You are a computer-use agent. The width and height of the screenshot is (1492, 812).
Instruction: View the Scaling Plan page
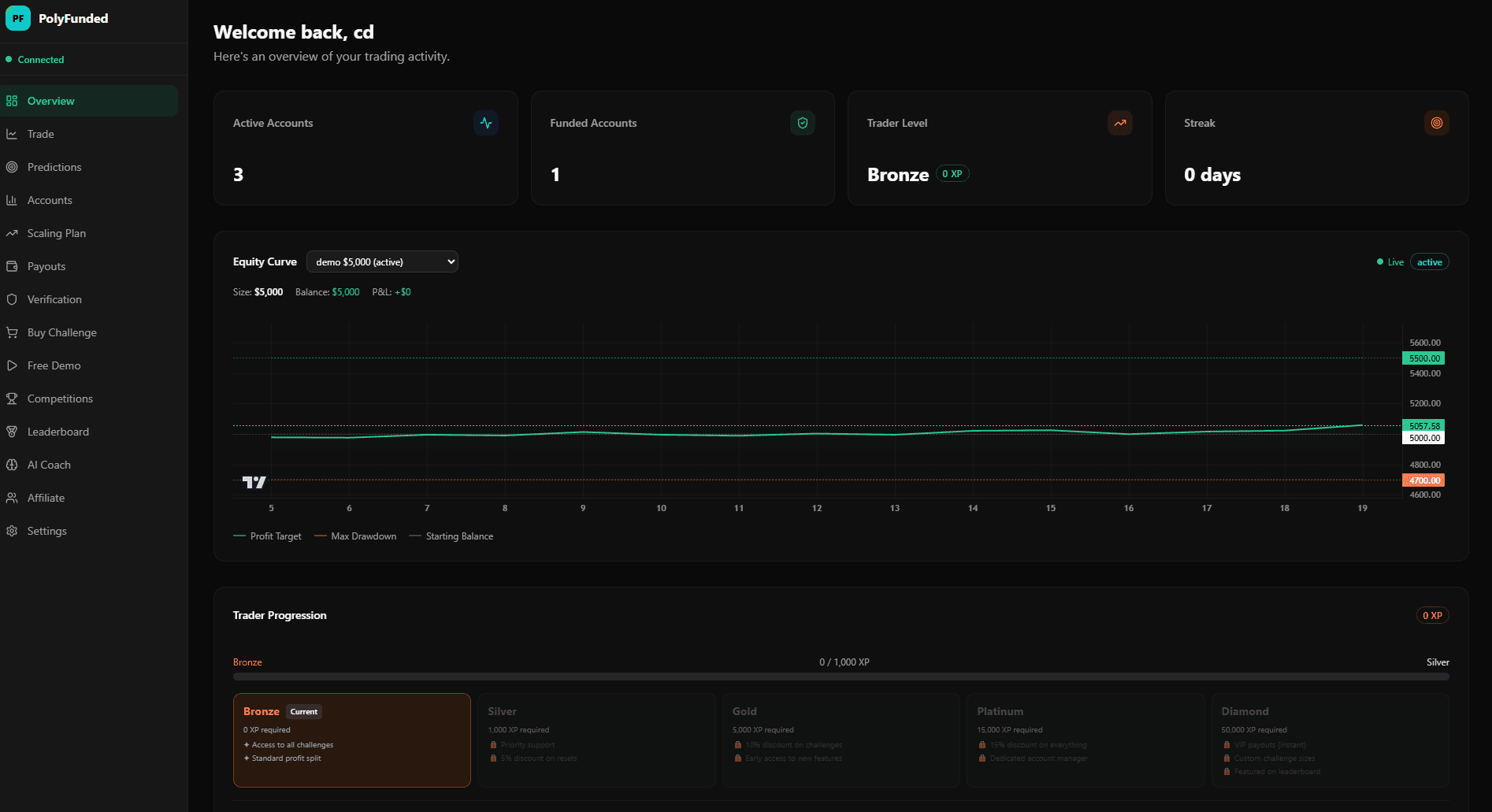(56, 233)
